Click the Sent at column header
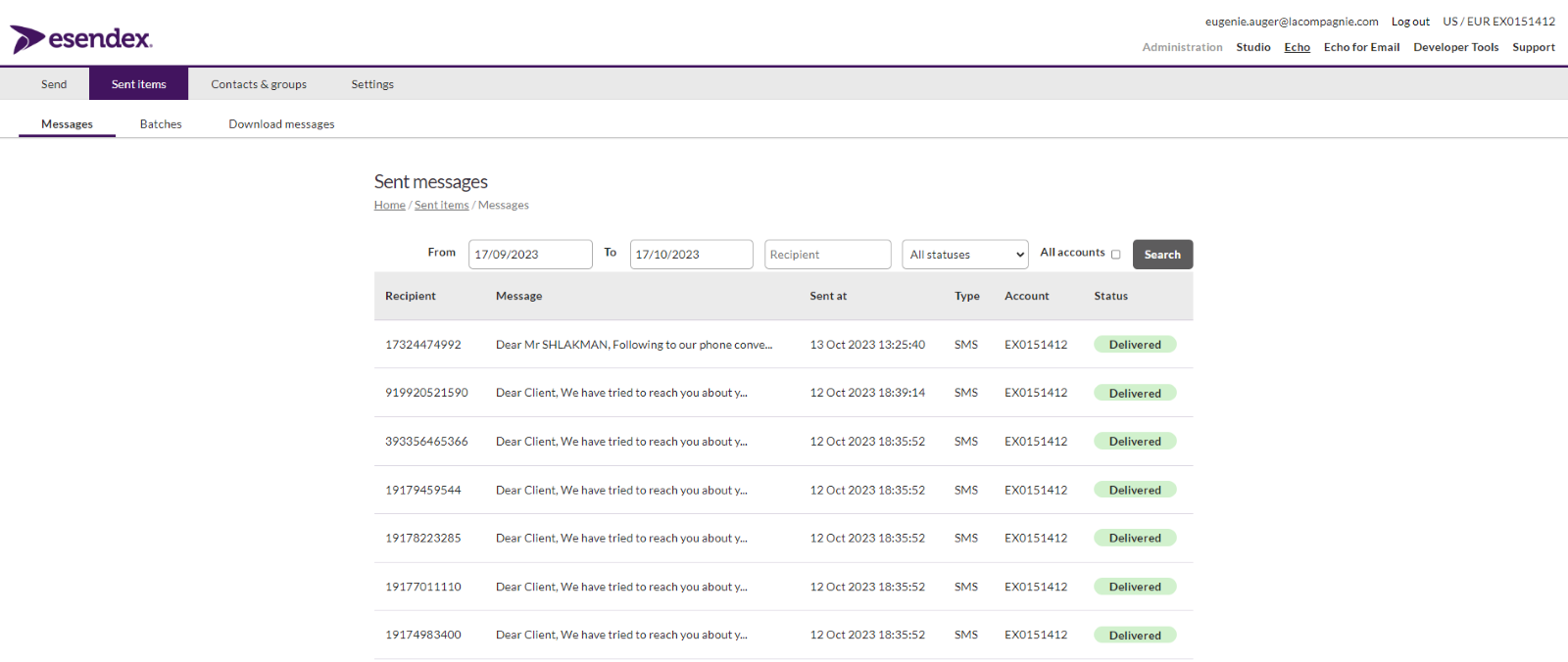The image size is (1568, 662). 828,296
